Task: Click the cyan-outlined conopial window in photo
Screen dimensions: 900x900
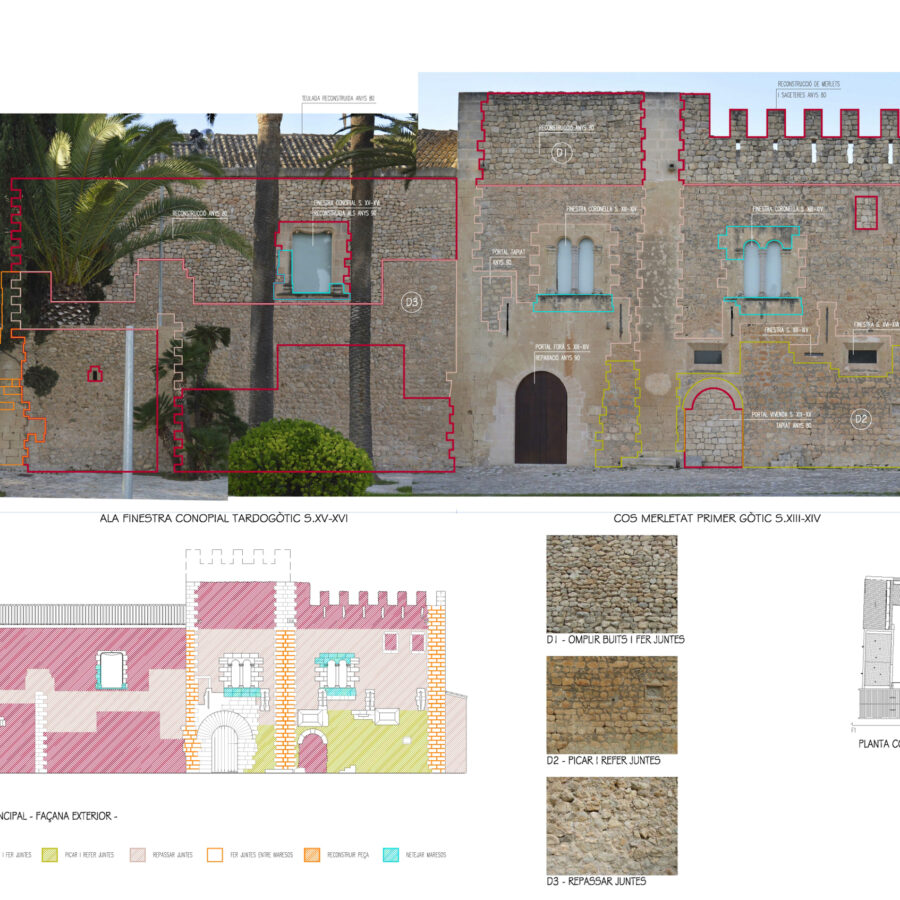Action: (311, 259)
